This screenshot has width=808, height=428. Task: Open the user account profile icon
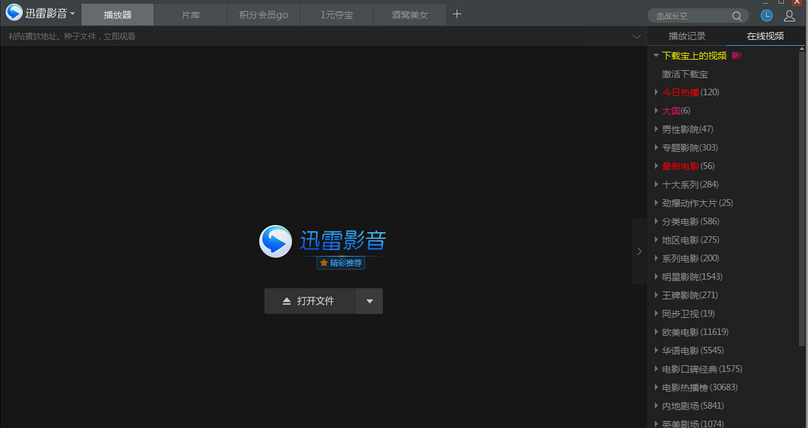coord(789,15)
